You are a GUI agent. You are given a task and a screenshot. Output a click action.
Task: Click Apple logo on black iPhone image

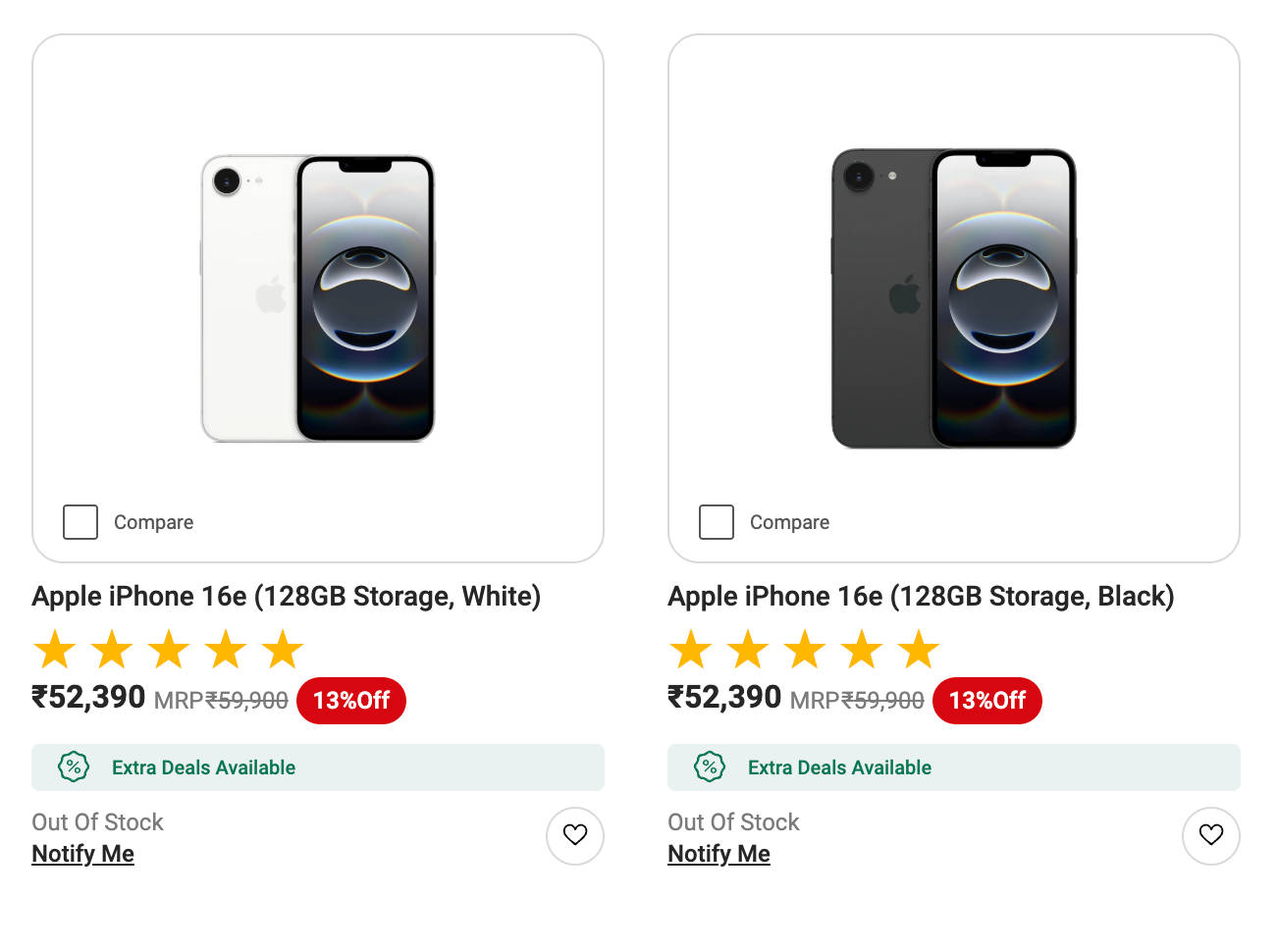pos(905,295)
